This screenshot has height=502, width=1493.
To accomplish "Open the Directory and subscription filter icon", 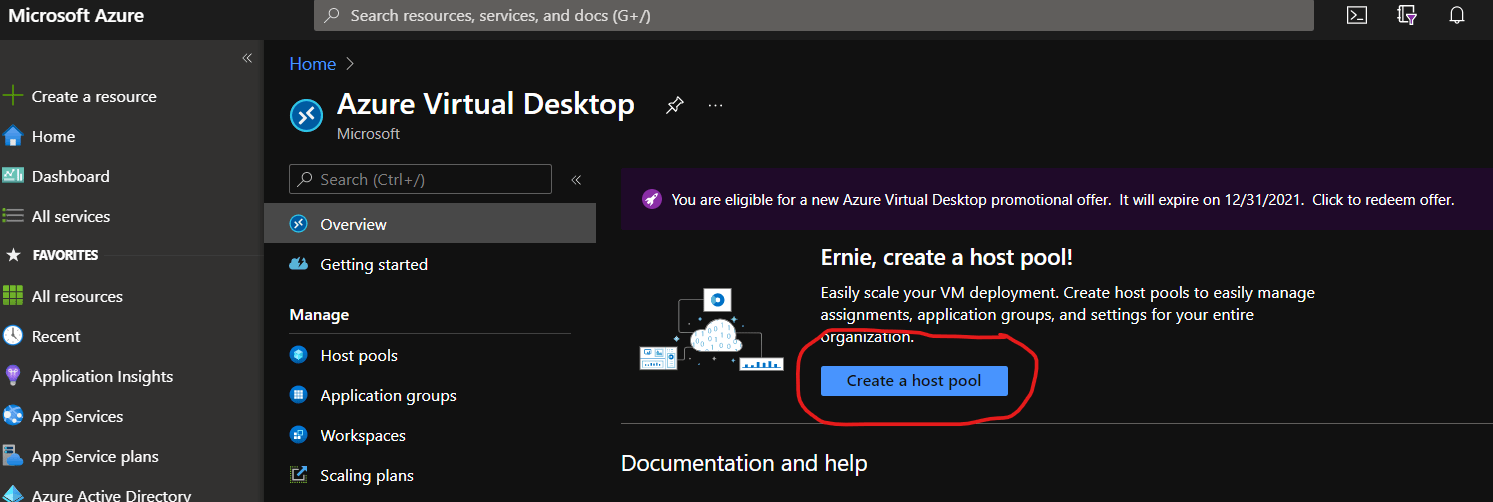I will 1407,15.
